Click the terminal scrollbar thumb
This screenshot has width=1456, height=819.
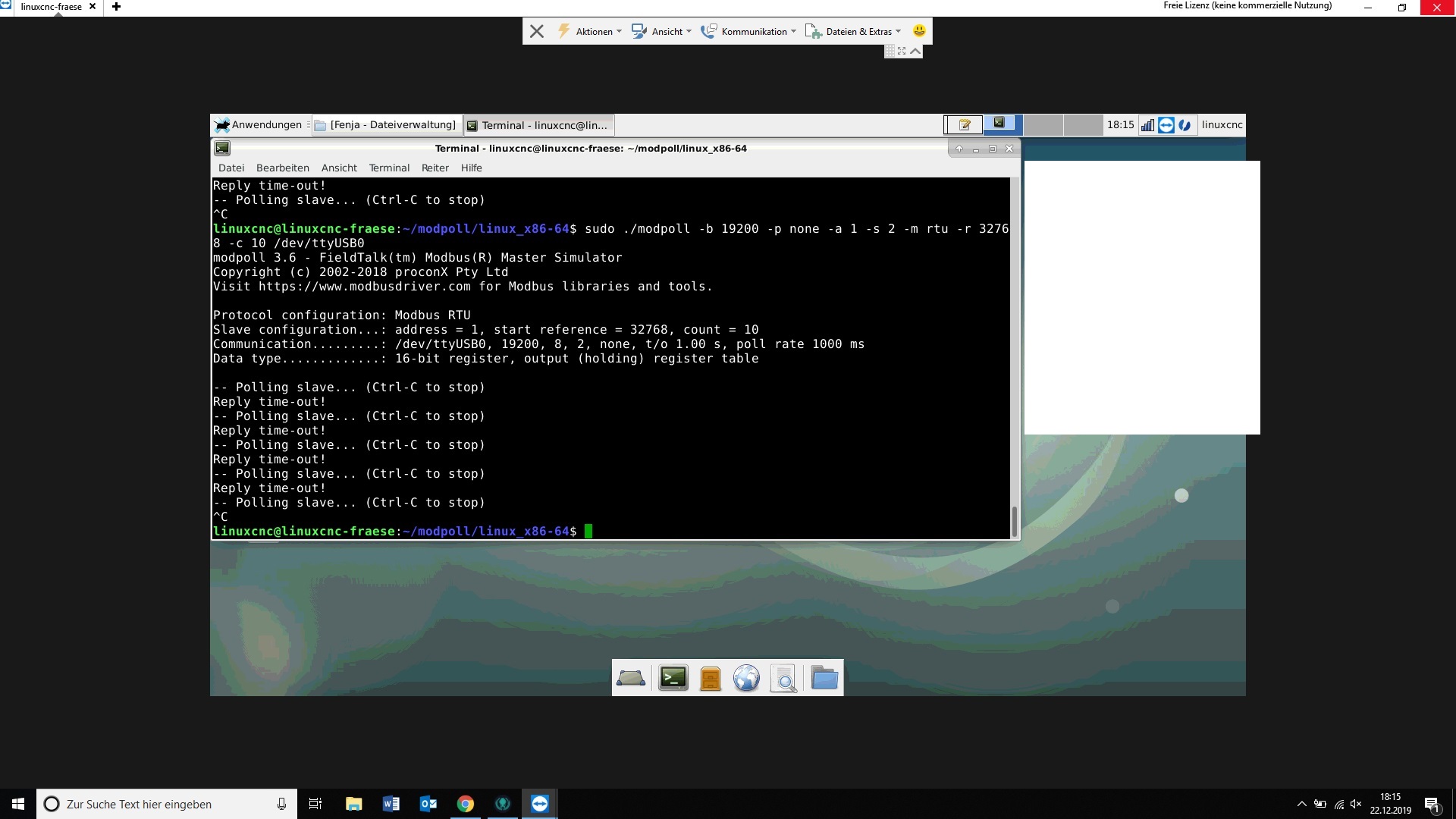click(1015, 521)
